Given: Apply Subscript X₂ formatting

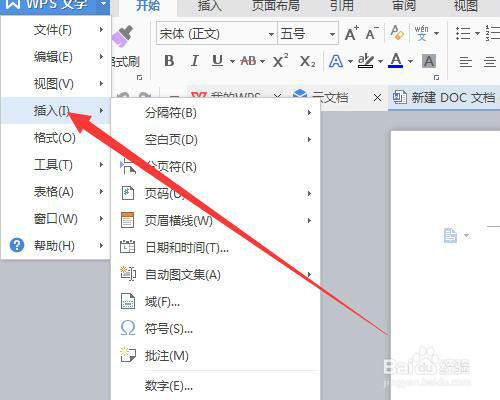Looking at the screenshot, I should coord(307,61).
